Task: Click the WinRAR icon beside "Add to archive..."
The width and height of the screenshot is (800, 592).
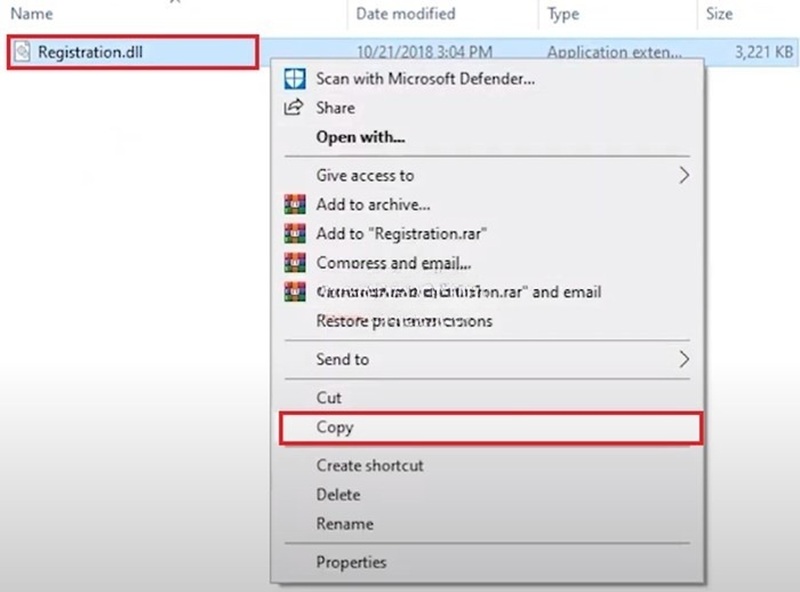Action: click(x=293, y=205)
